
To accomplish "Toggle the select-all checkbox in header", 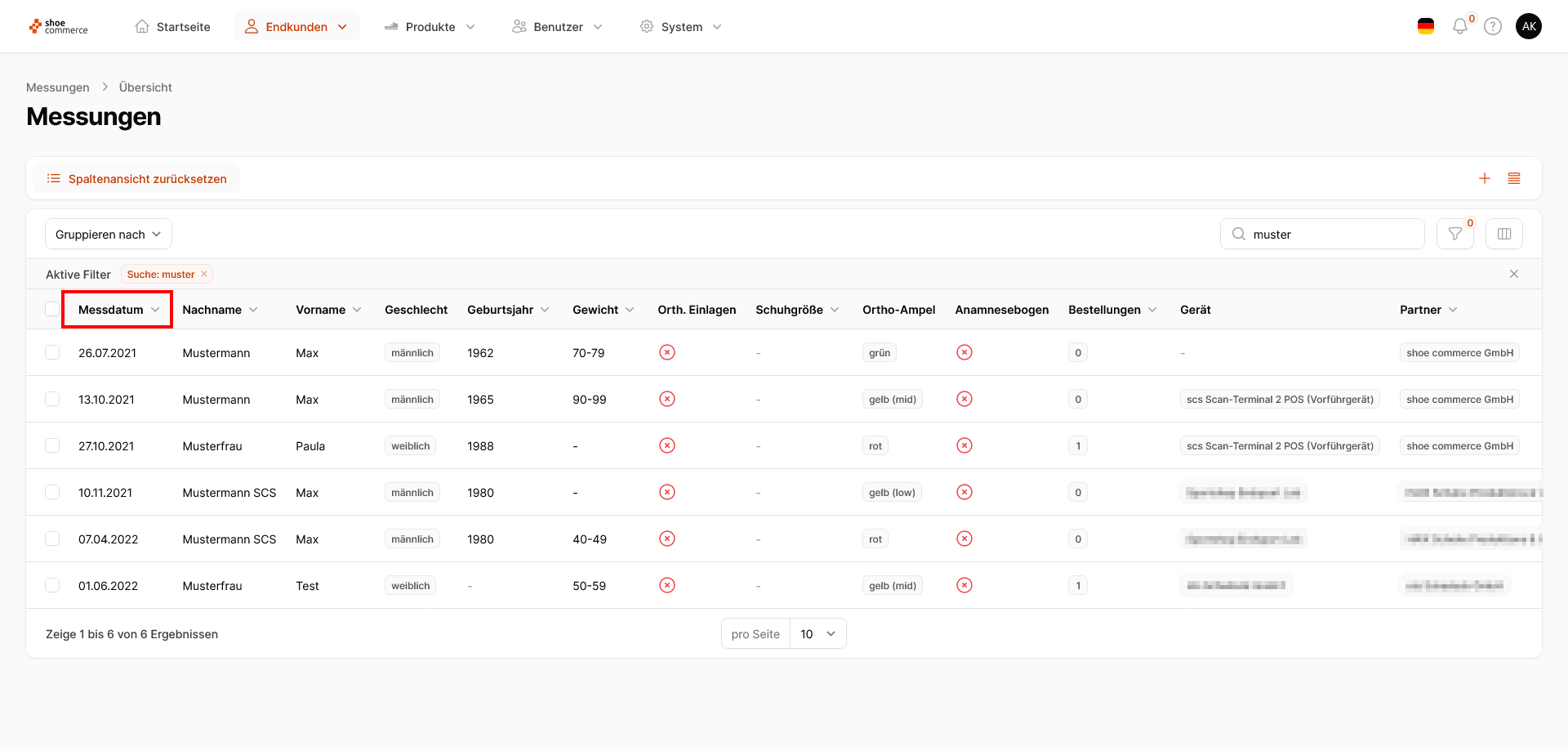I will point(52,310).
